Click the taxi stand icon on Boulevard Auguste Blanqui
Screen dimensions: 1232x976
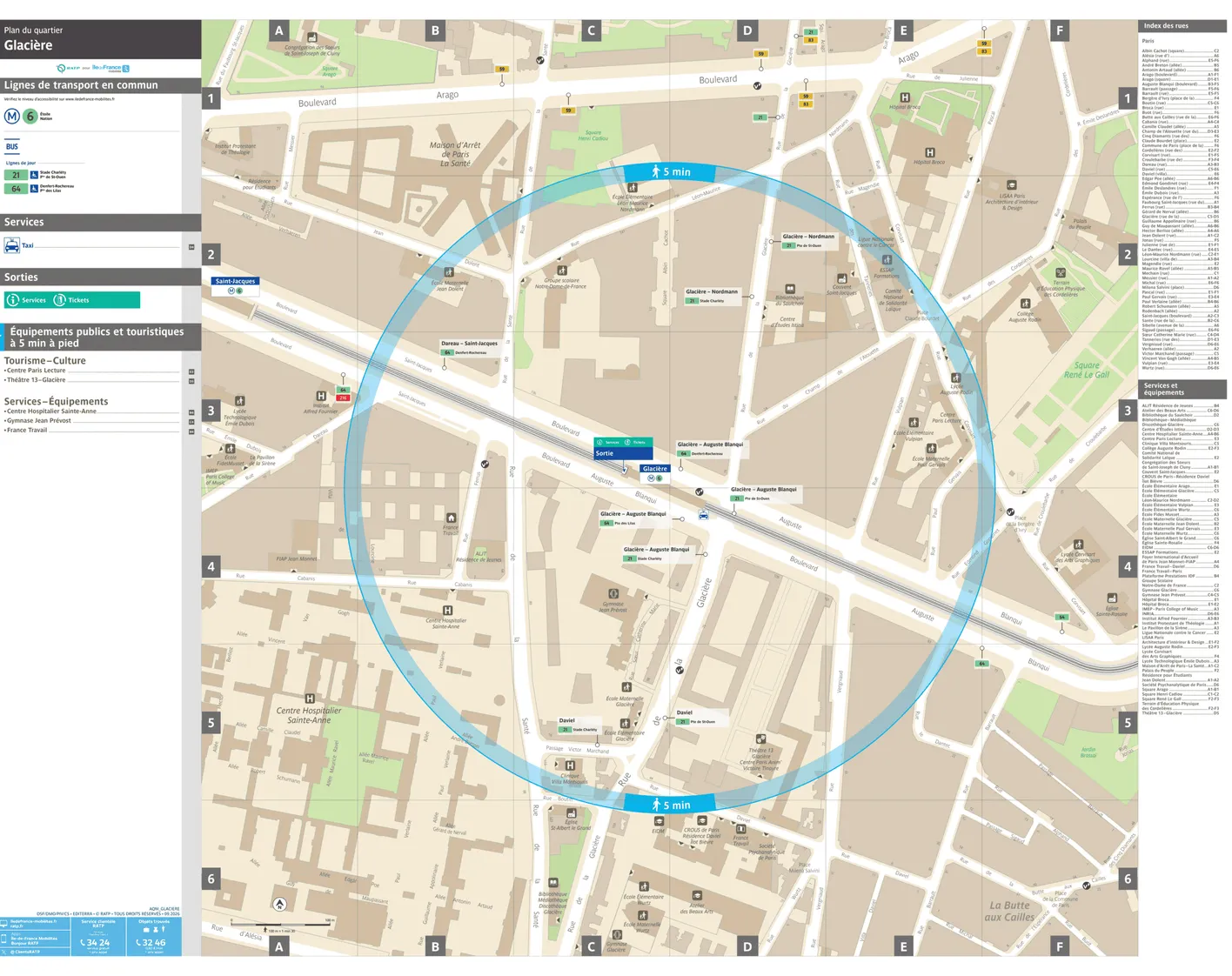click(x=703, y=515)
